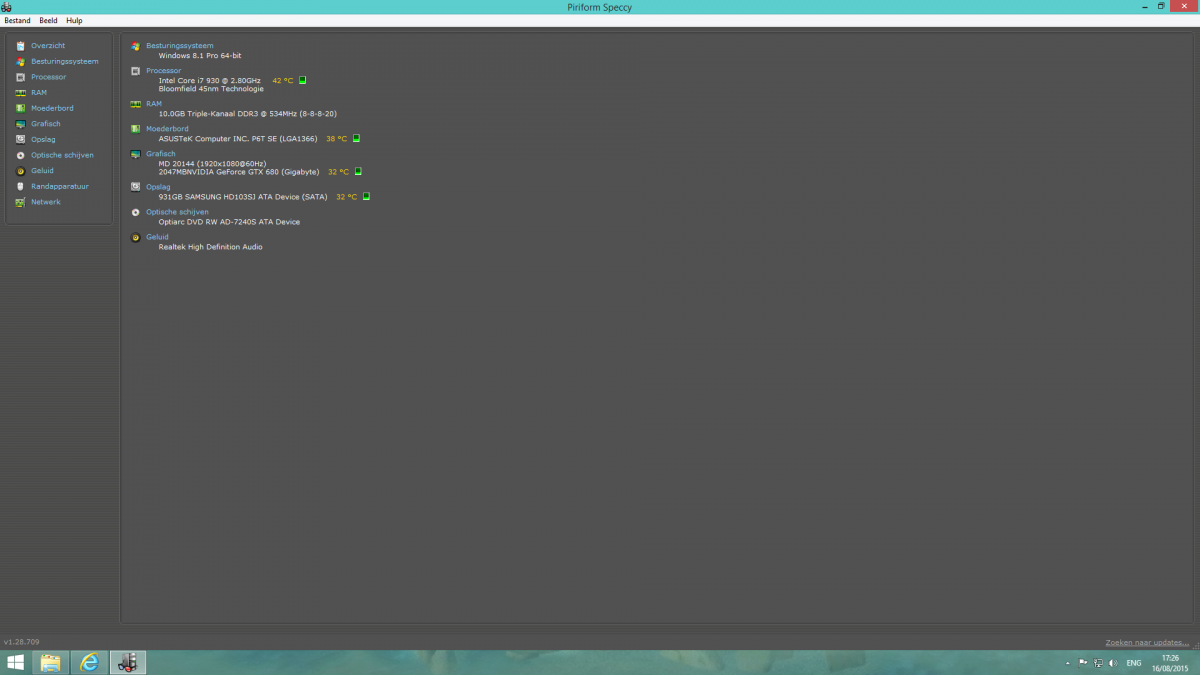1200x675 pixels.
Task: Click the speaker icon in summary Geluid heading
Action: 136,237
